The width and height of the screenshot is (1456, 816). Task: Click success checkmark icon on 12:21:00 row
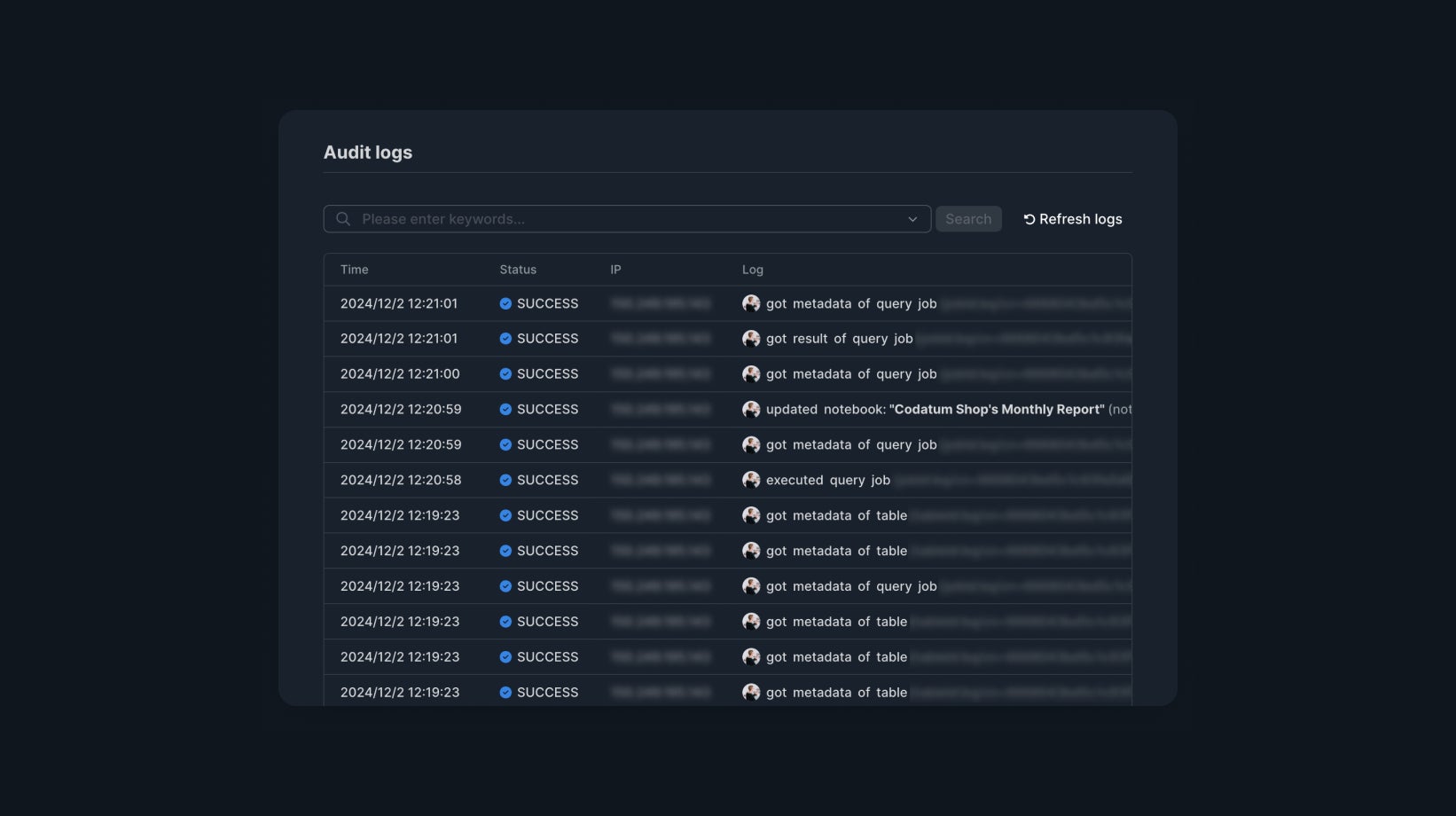pyautogui.click(x=505, y=374)
